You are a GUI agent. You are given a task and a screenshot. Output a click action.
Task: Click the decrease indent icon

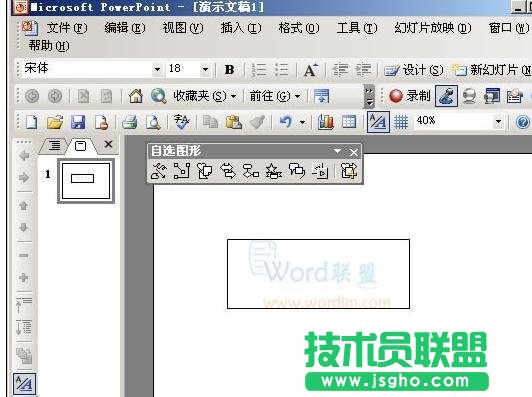(340, 70)
